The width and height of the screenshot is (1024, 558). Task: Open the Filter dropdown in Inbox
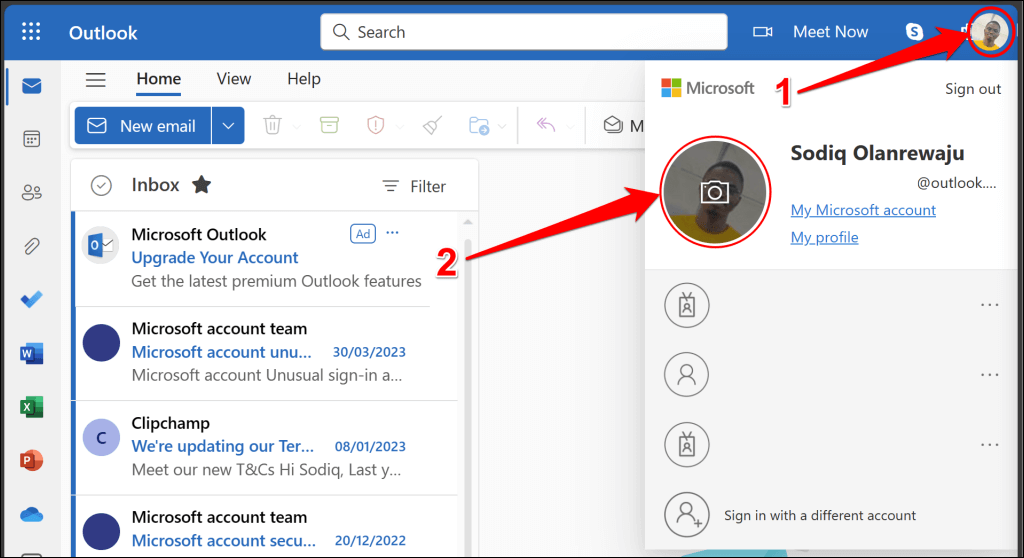pos(414,186)
